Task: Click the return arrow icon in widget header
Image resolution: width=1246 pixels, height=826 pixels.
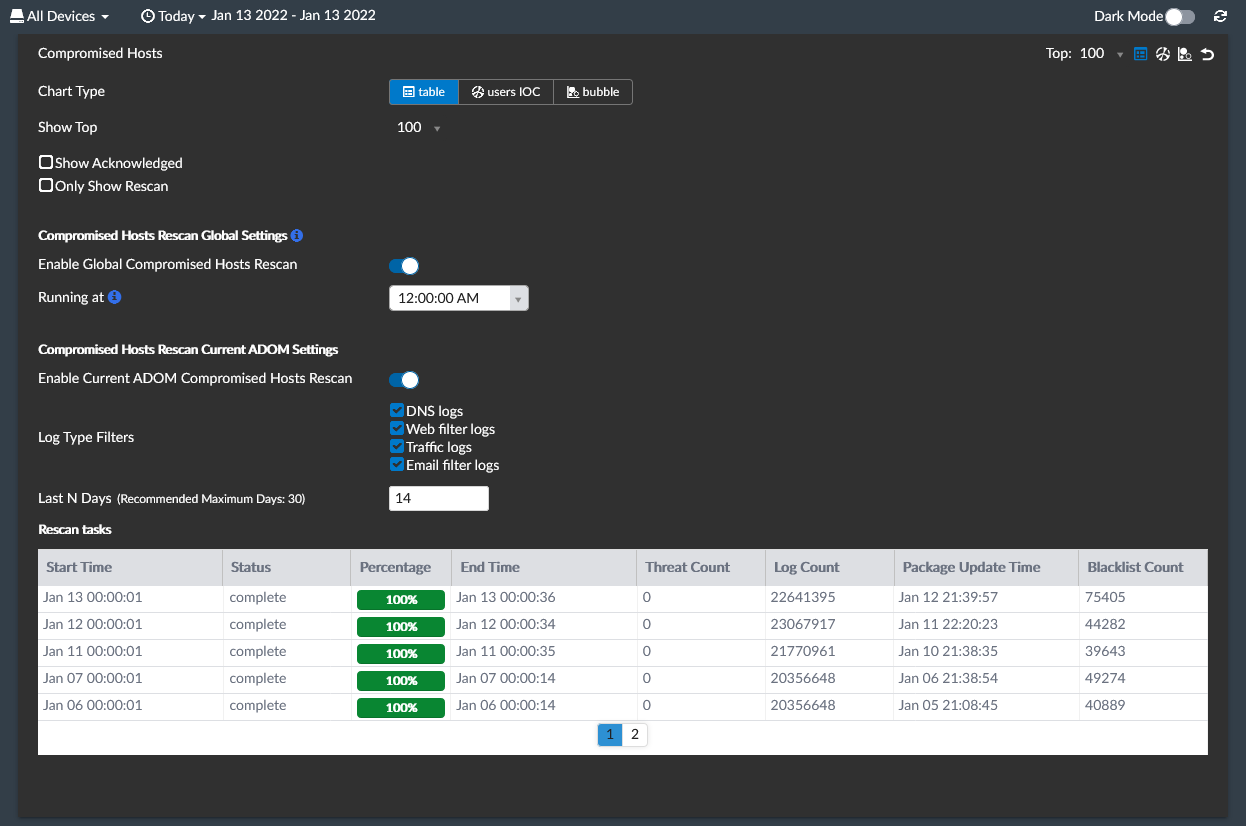Action: point(1207,54)
